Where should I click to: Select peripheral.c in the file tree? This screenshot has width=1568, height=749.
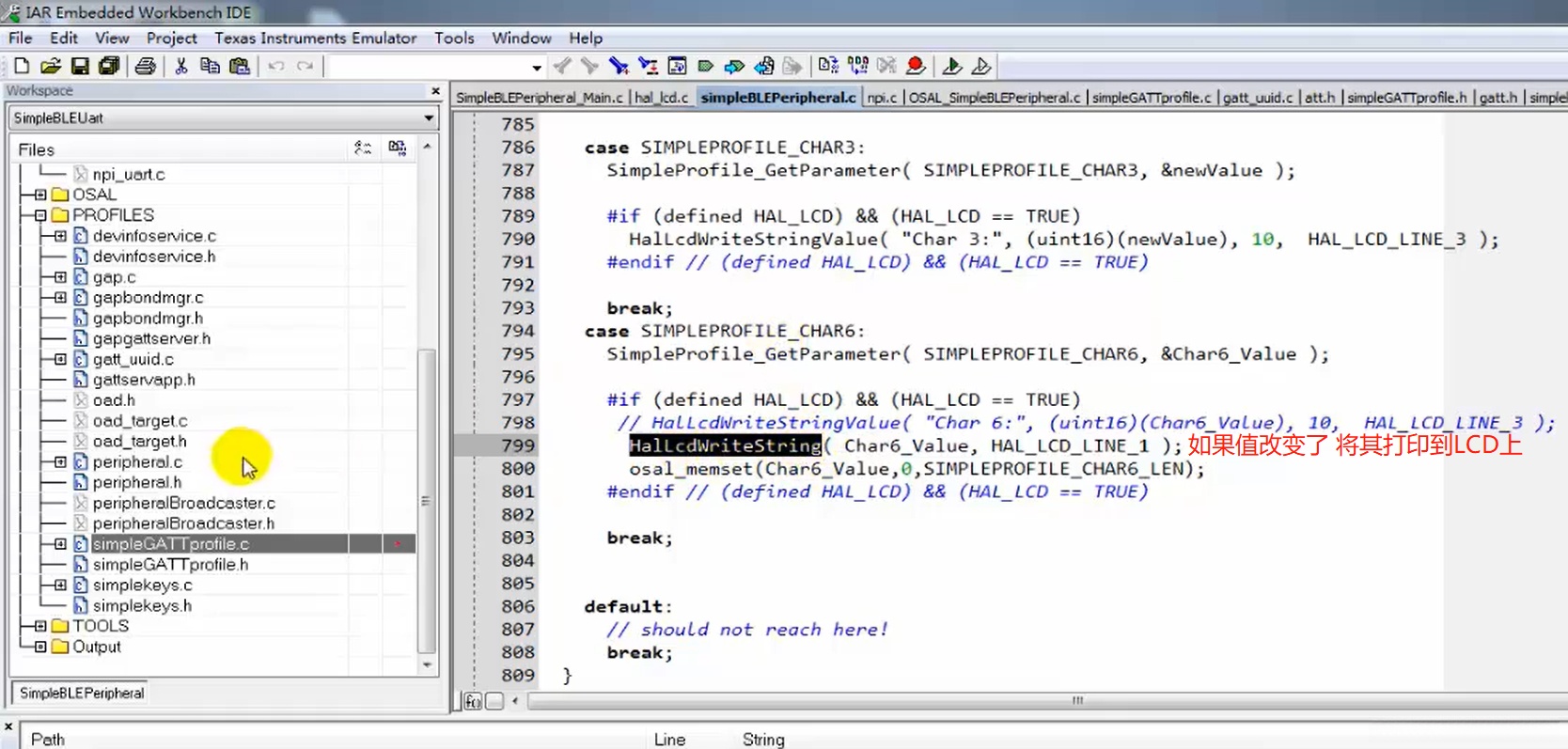[x=137, y=462]
